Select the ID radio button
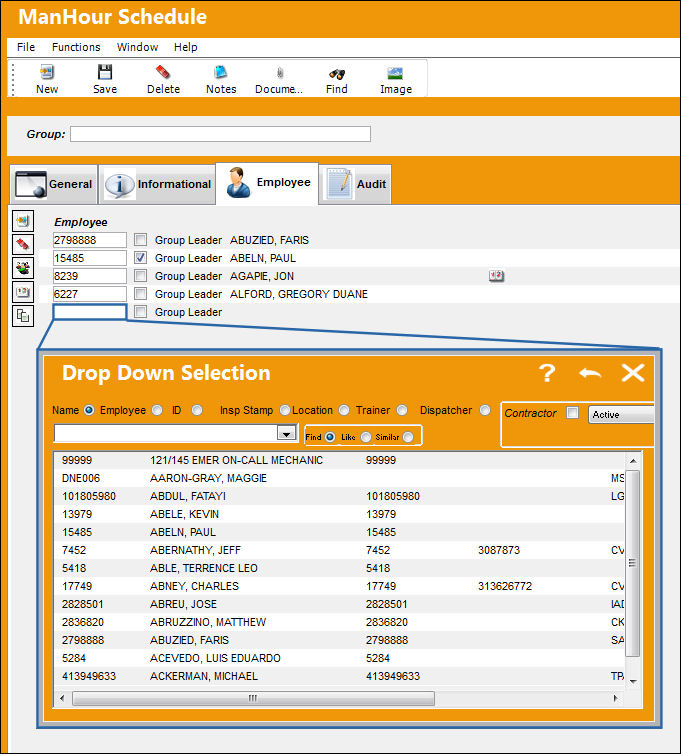 pyautogui.click(x=197, y=410)
